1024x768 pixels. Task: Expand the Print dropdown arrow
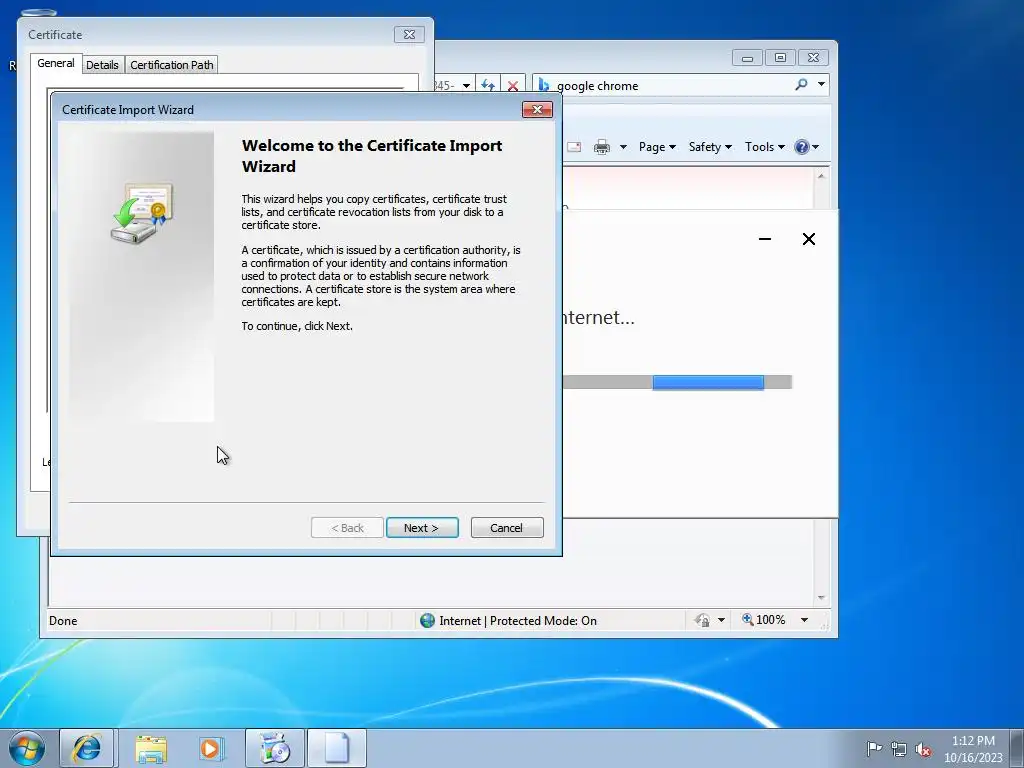[623, 147]
